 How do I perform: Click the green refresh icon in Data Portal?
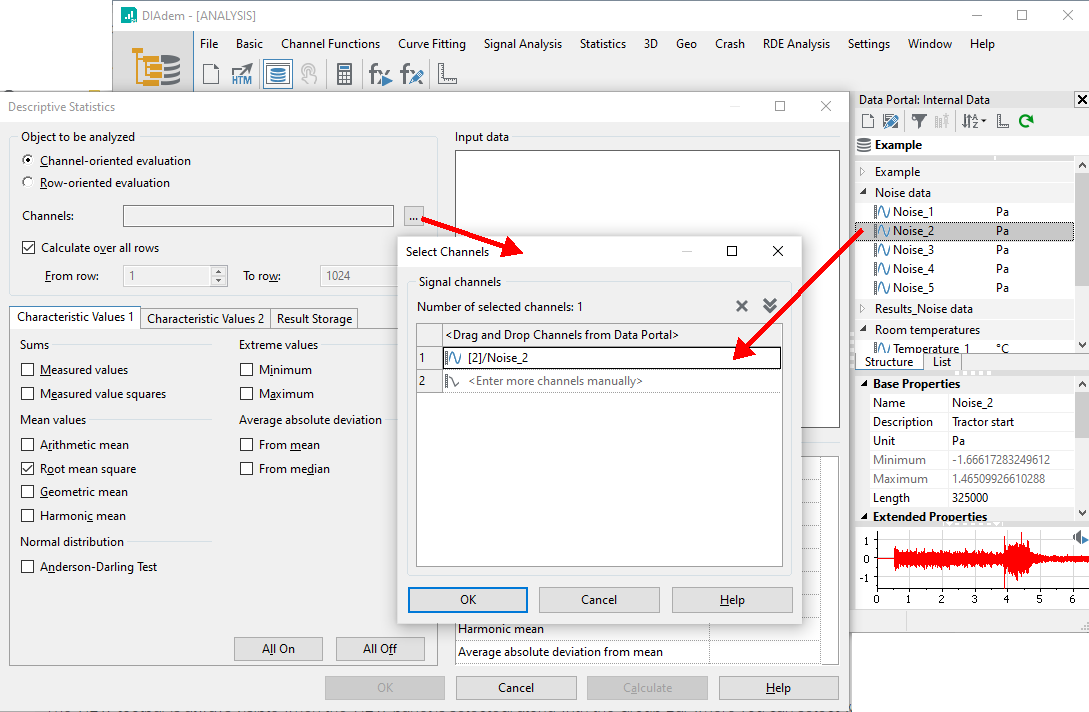pos(1026,121)
